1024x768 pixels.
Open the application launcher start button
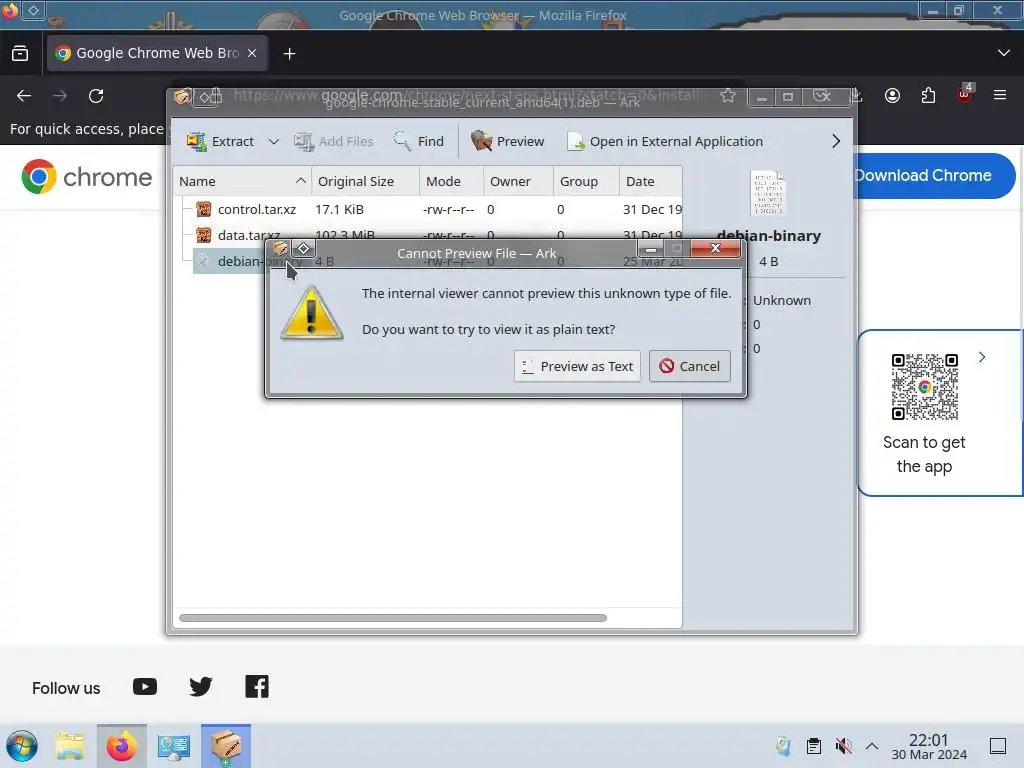22,746
